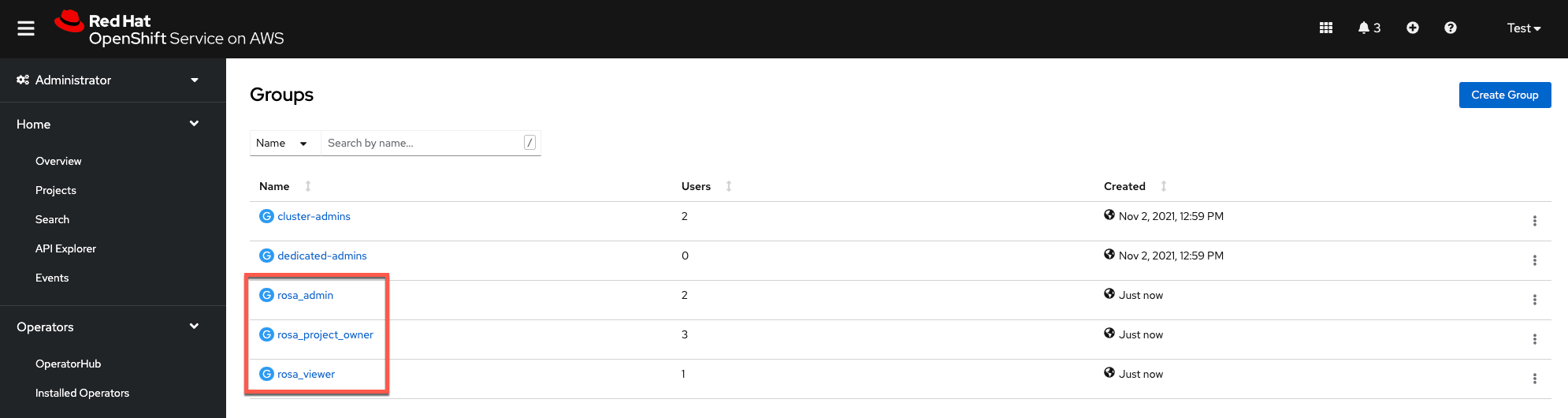Open kebab menu for rosa_admin row
The width and height of the screenshot is (1568, 418).
1535,300
